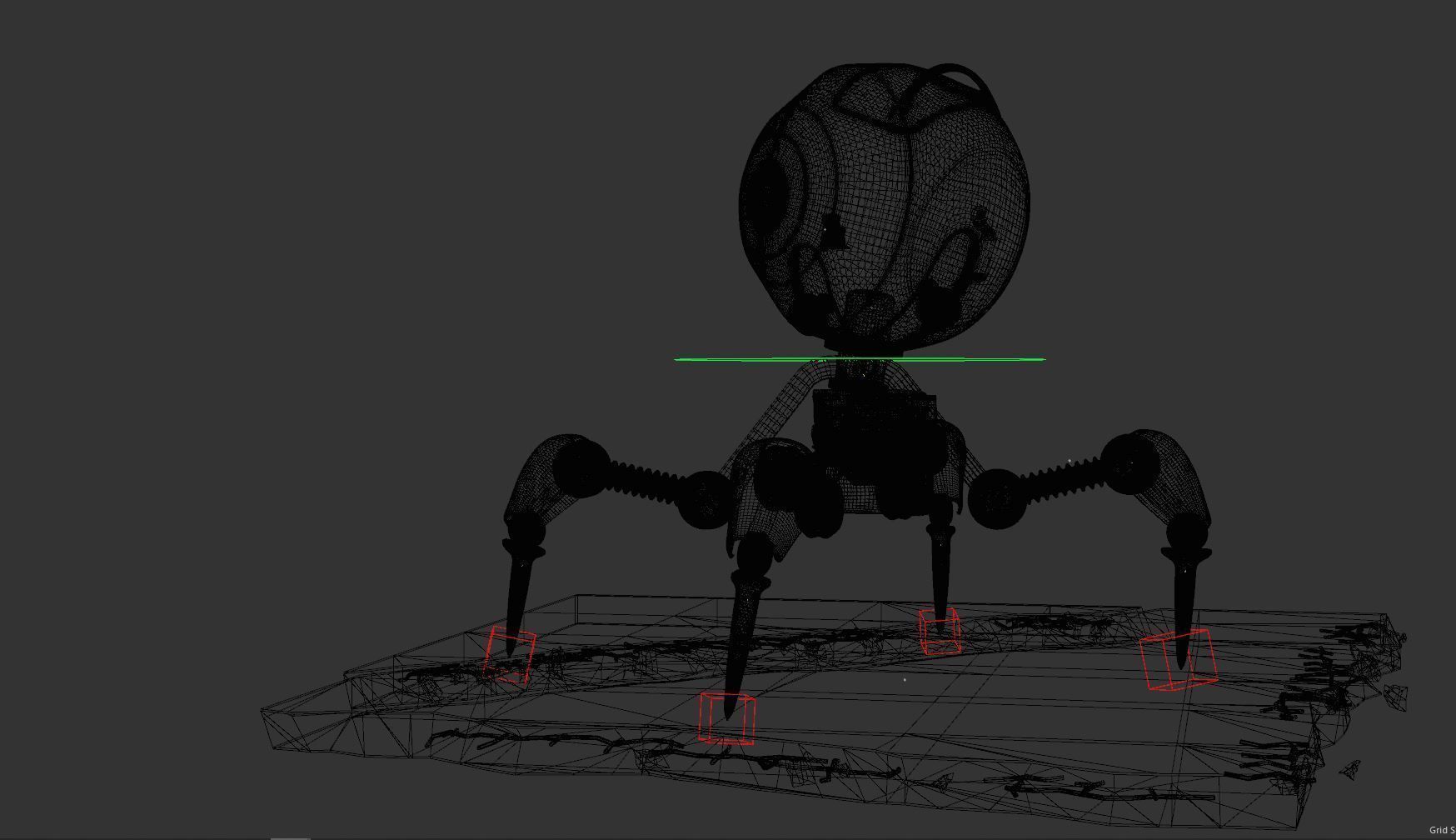Click the 'Grid S' status text

click(x=1442, y=830)
